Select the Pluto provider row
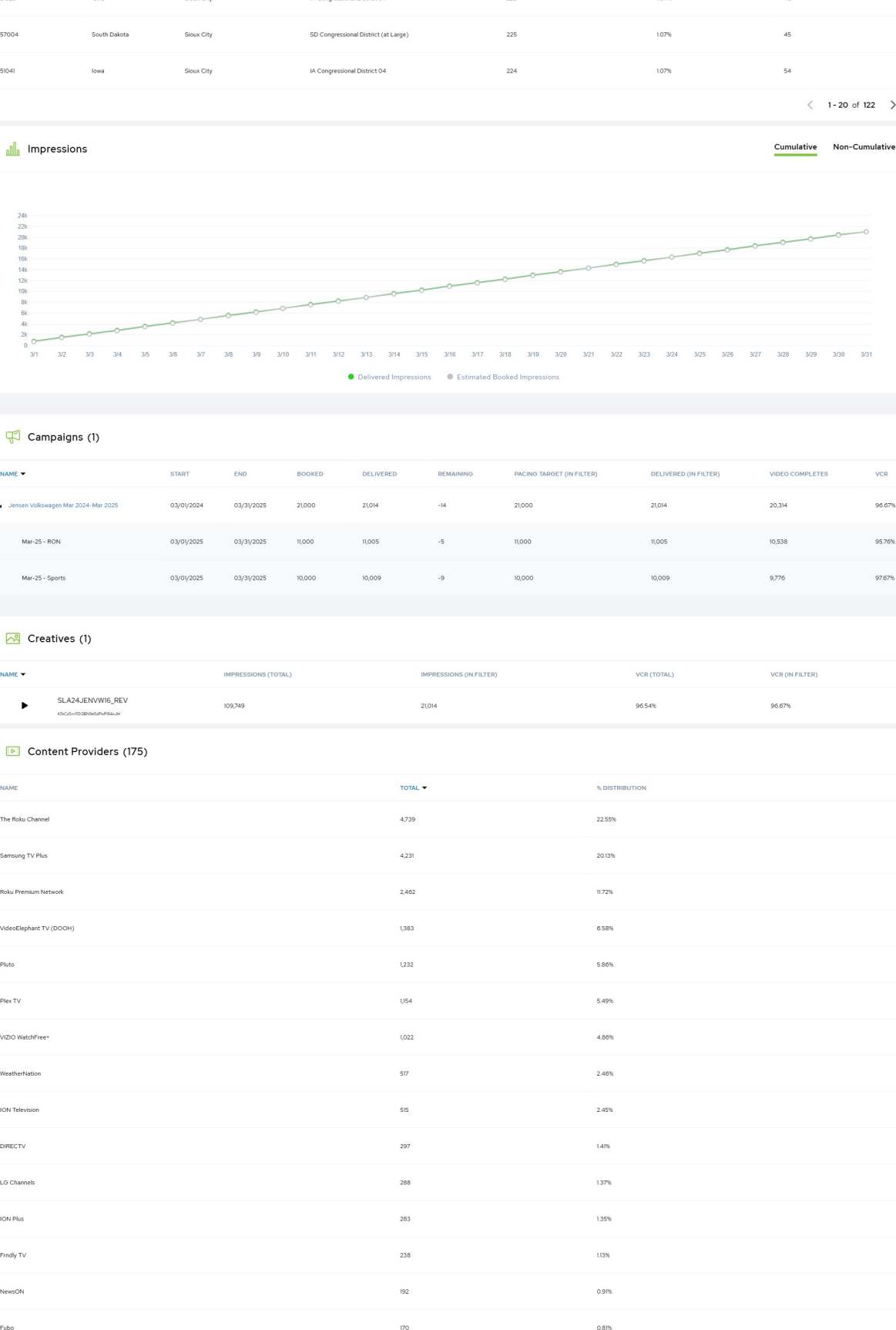896x1330 pixels. coord(448,964)
